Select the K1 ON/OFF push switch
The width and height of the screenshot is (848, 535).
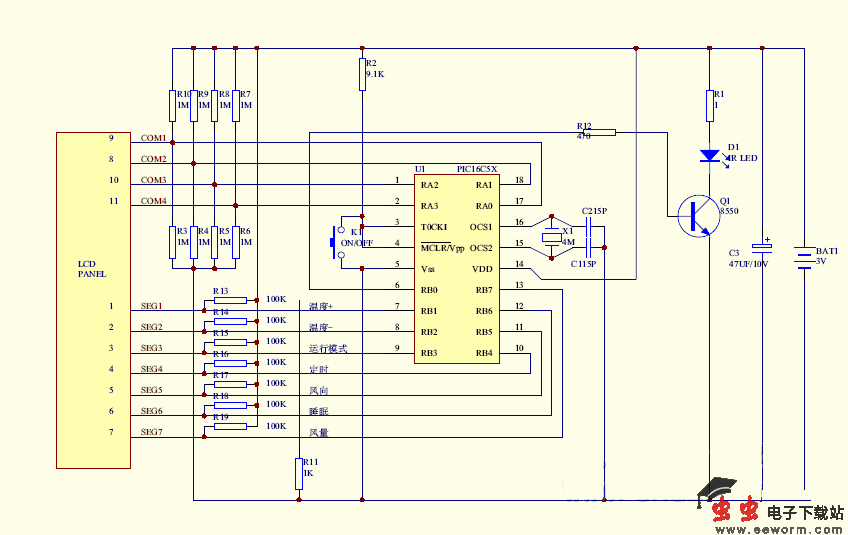337,241
